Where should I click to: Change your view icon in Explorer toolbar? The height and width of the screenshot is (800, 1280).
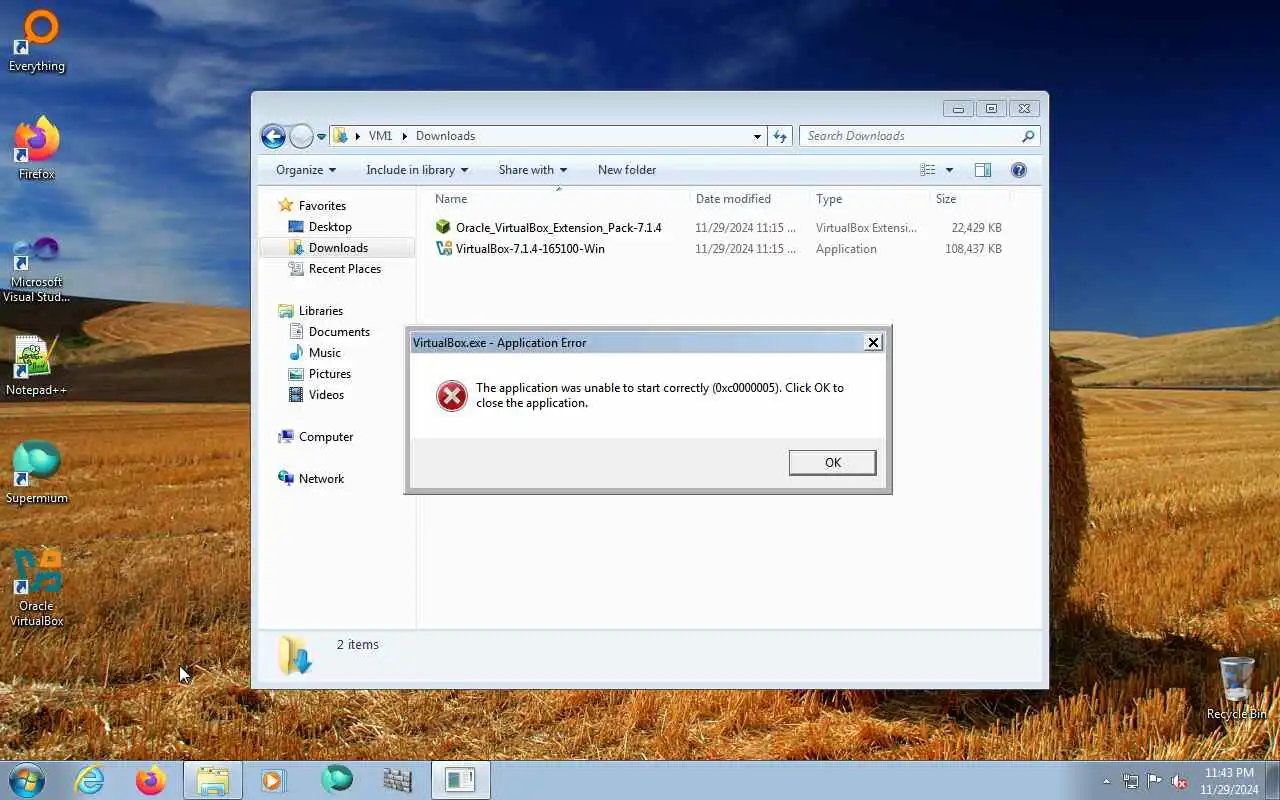click(928, 170)
